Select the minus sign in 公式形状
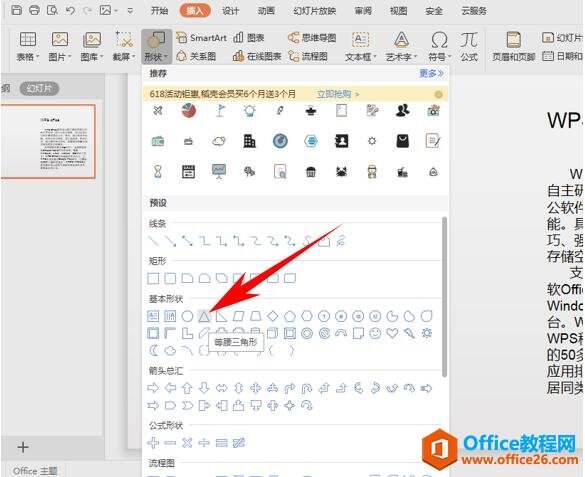585x477 pixels. click(170, 443)
